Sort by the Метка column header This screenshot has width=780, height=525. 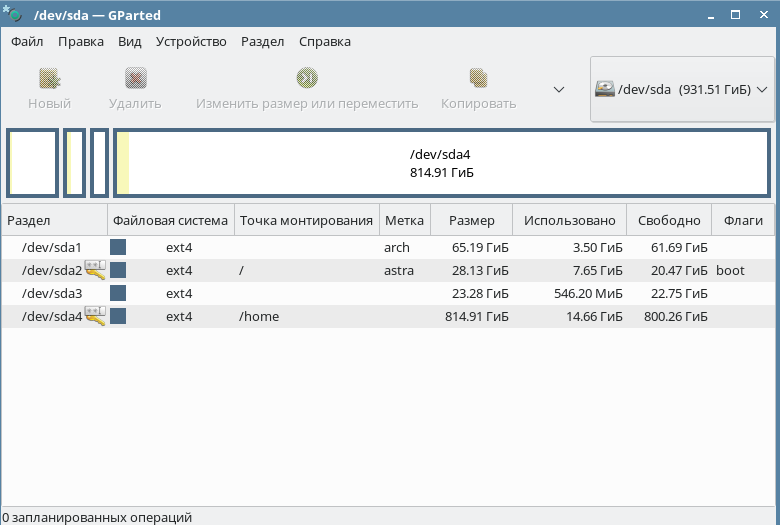tap(404, 220)
